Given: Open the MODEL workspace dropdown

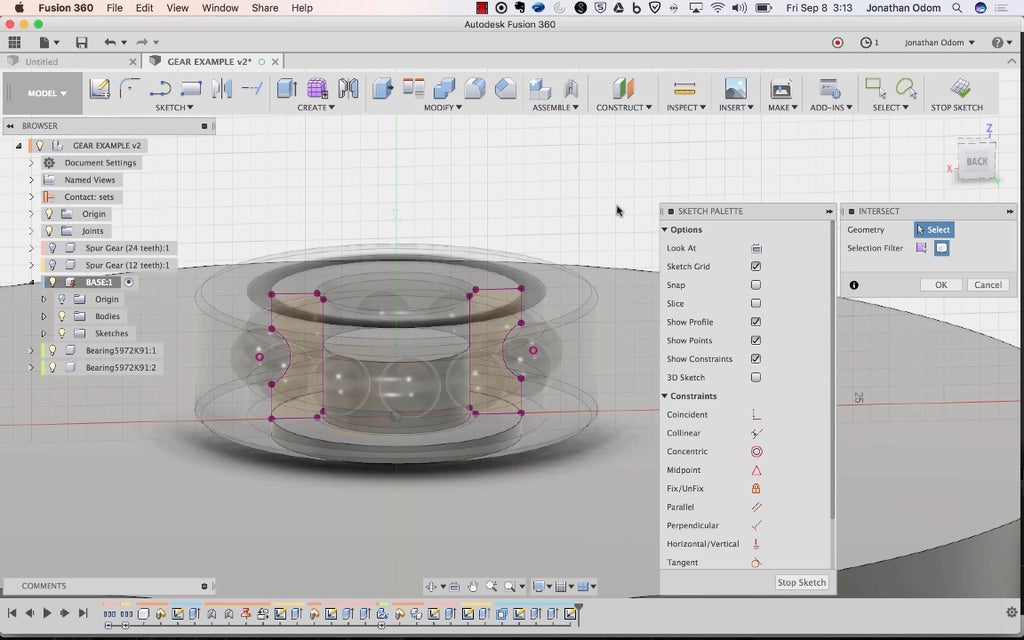Looking at the screenshot, I should point(48,93).
